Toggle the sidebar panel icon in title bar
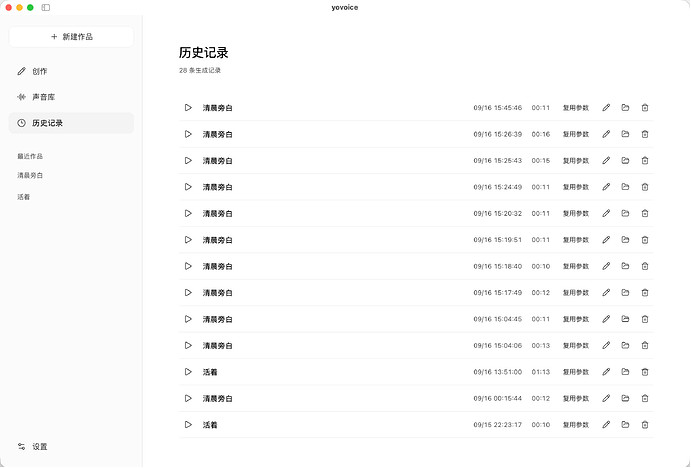The width and height of the screenshot is (691, 468). [46, 7]
